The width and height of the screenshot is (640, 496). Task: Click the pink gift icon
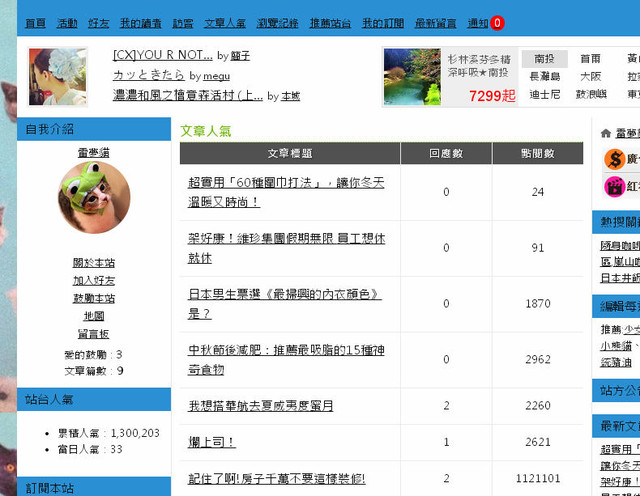pos(614,186)
